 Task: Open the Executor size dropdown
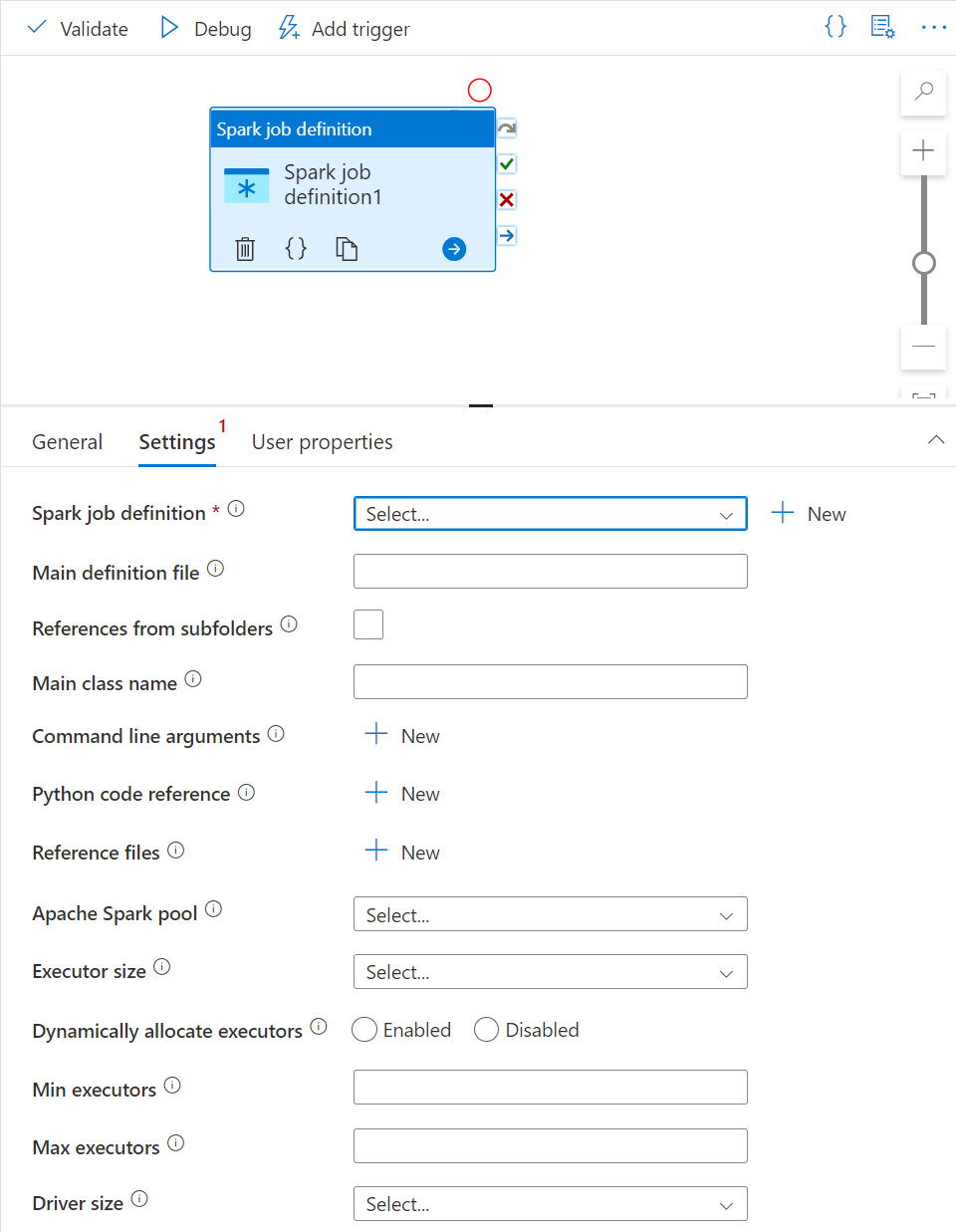[550, 972]
